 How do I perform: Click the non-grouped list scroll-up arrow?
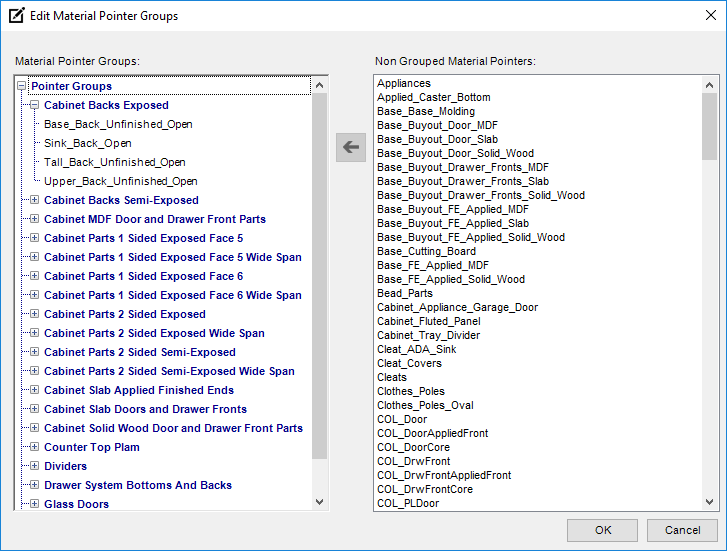point(710,83)
